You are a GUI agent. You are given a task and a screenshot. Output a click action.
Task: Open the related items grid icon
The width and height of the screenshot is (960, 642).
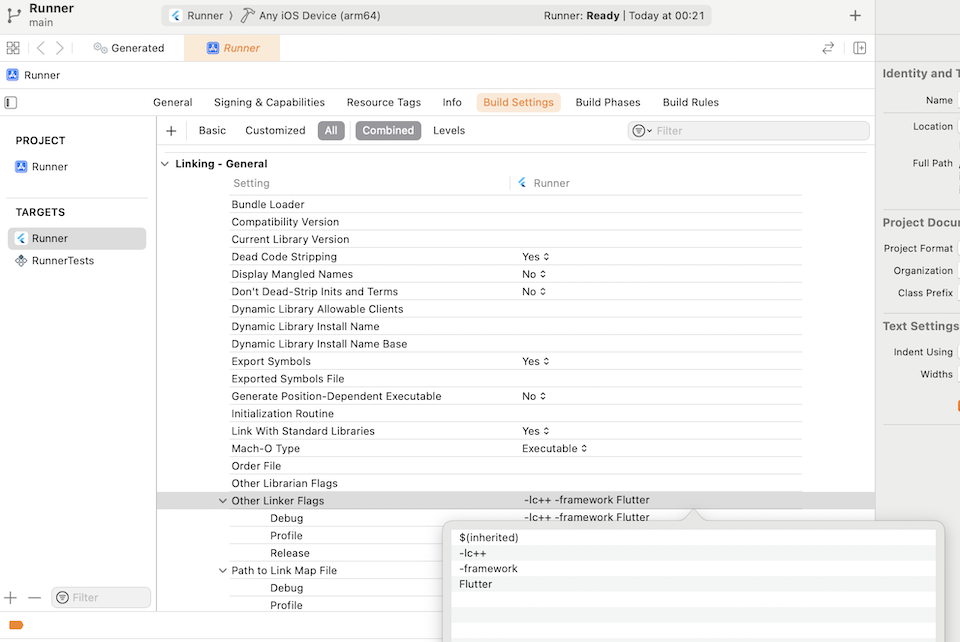pyautogui.click(x=13, y=48)
